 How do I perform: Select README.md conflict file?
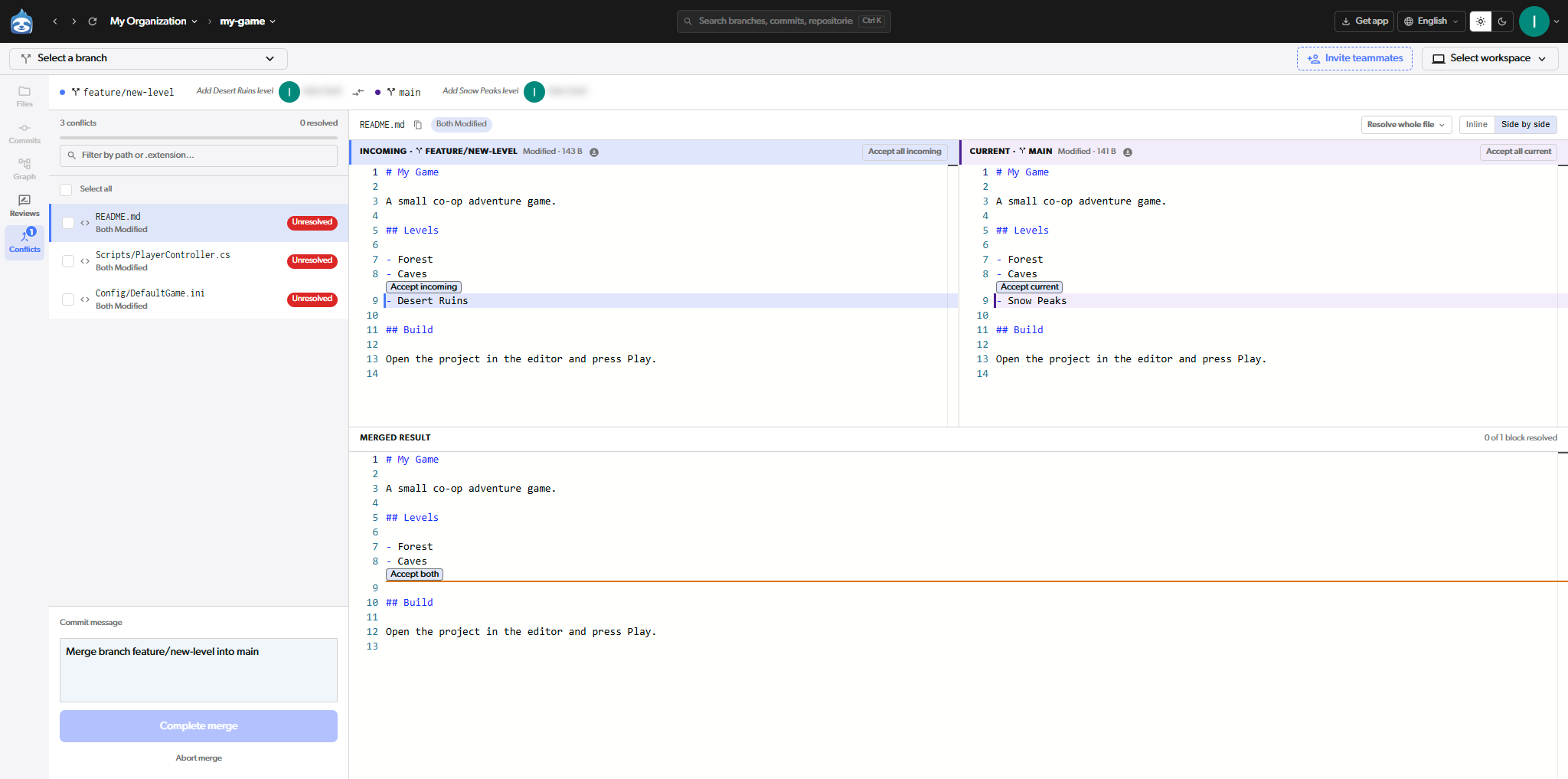pos(198,223)
